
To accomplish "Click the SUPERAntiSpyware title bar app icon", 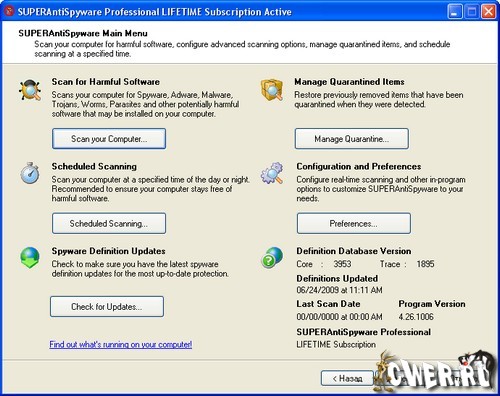I will click(x=9, y=11).
